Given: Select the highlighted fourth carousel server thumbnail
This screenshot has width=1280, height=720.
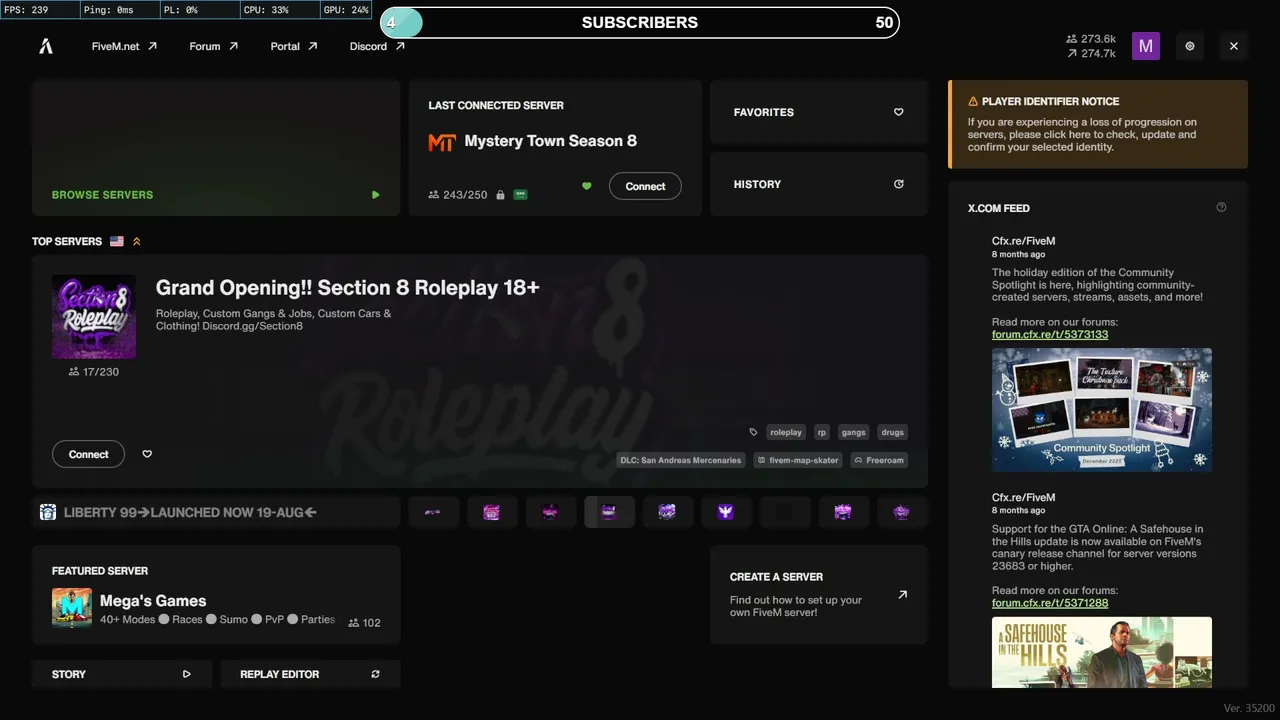Looking at the screenshot, I should point(609,512).
